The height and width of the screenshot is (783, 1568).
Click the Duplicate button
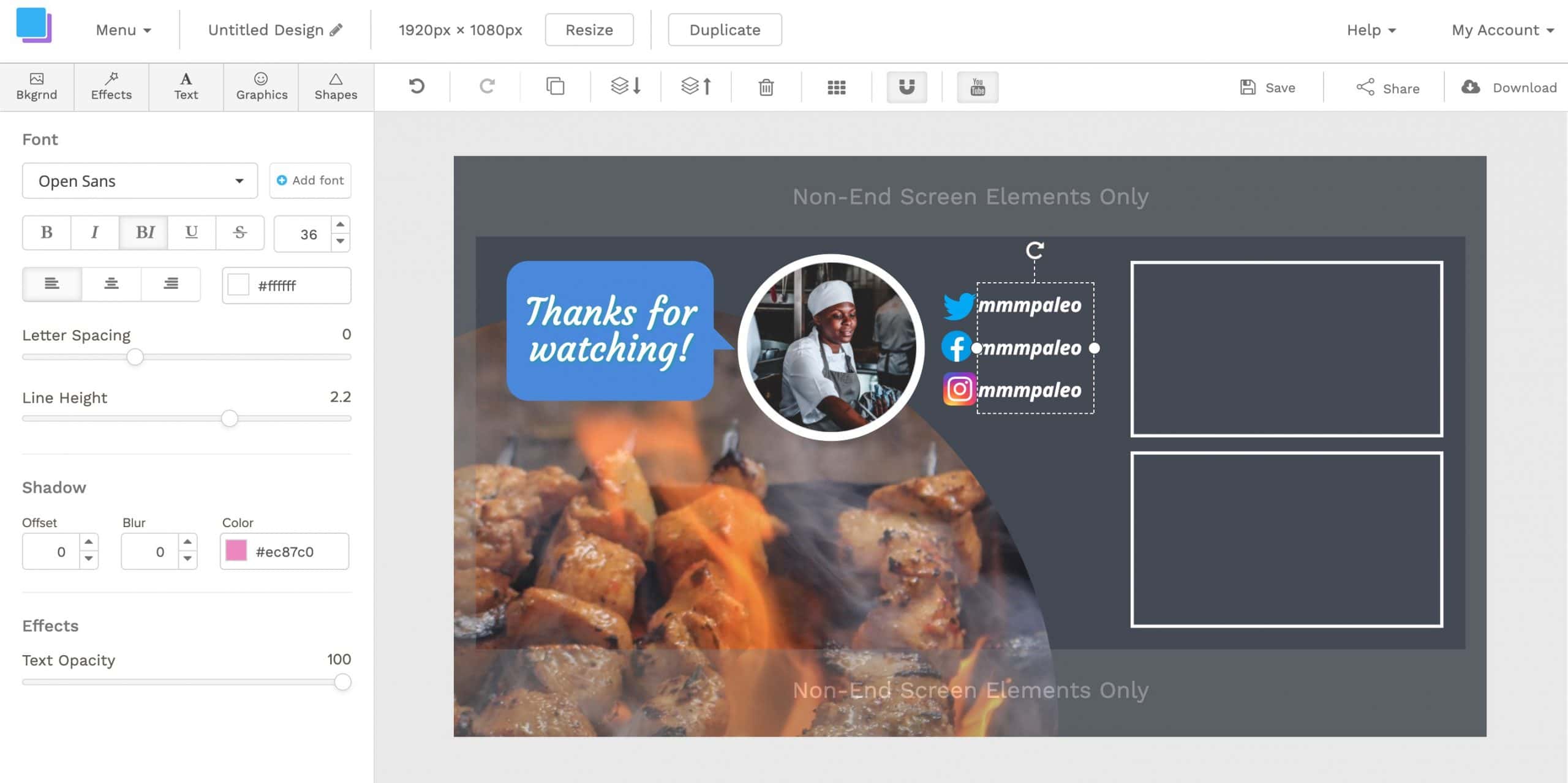tap(725, 30)
